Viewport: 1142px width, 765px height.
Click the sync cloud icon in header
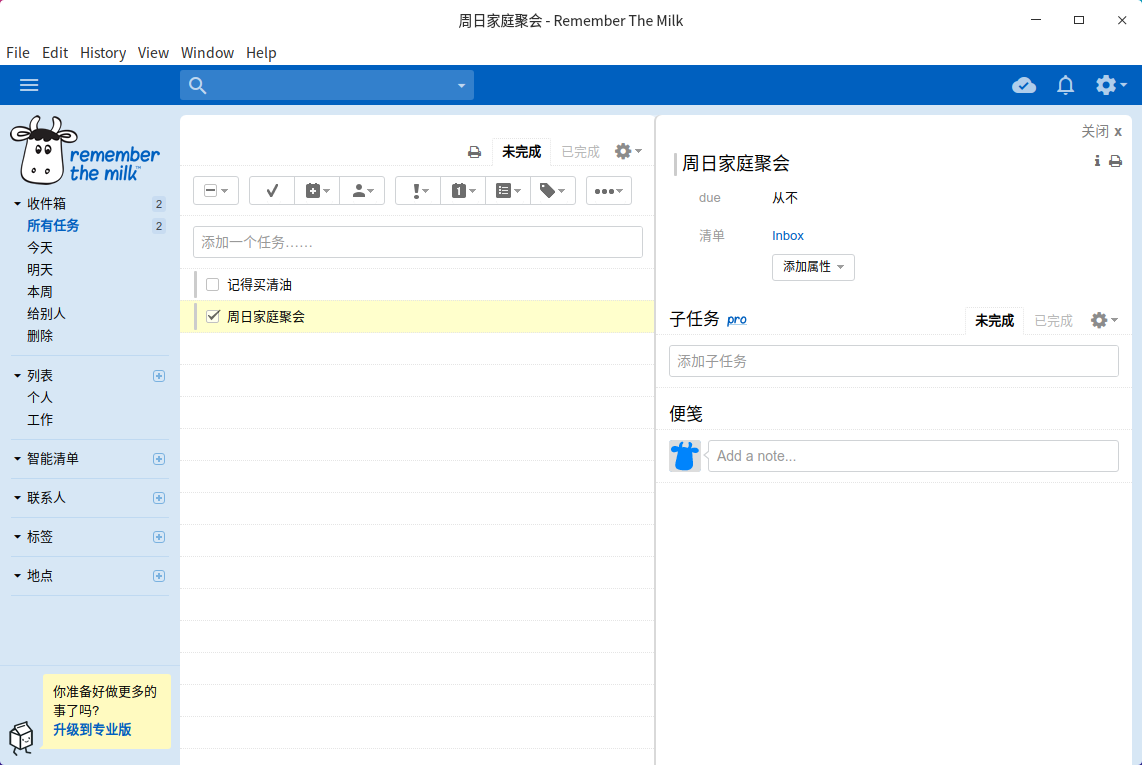(x=1024, y=85)
